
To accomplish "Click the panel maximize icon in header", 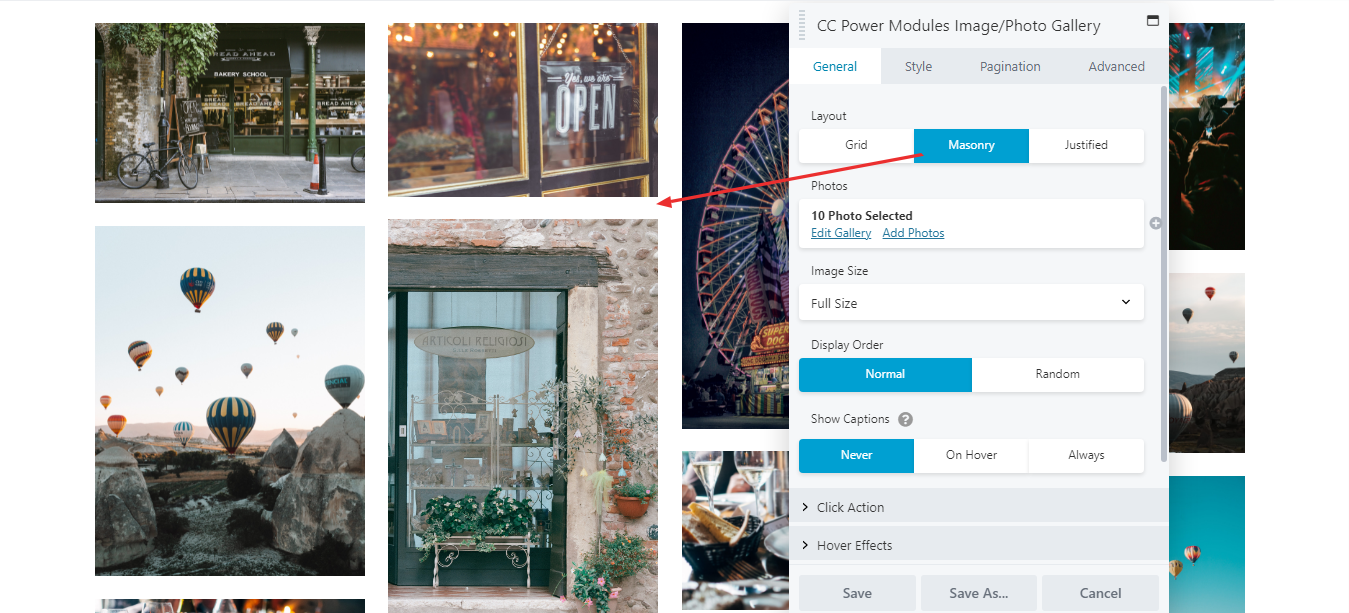I will [1153, 21].
